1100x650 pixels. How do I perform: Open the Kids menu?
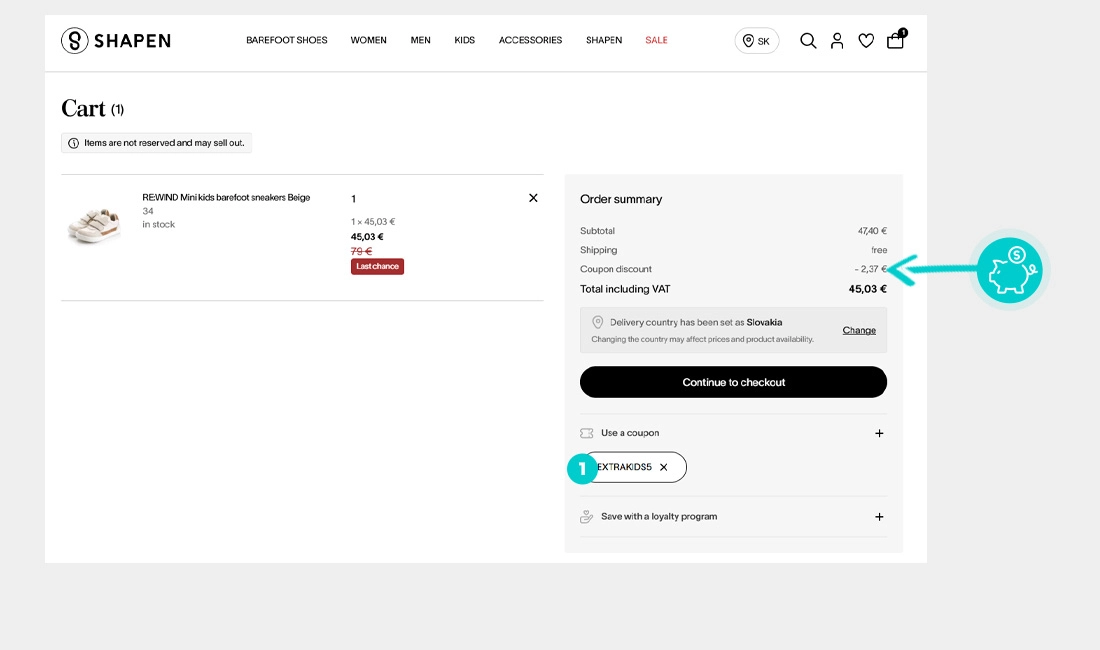tap(464, 40)
